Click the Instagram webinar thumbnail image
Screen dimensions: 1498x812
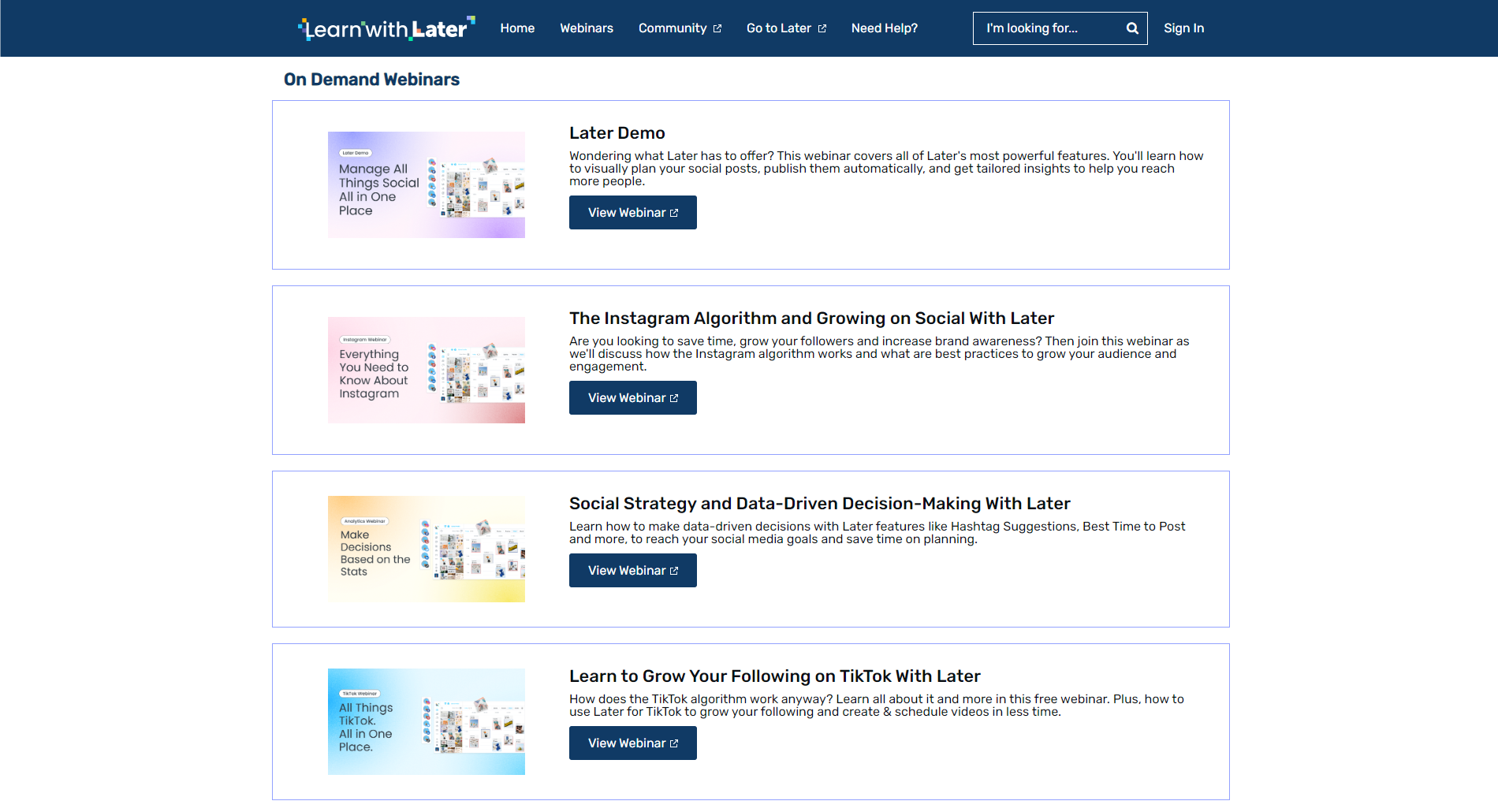tap(426, 370)
